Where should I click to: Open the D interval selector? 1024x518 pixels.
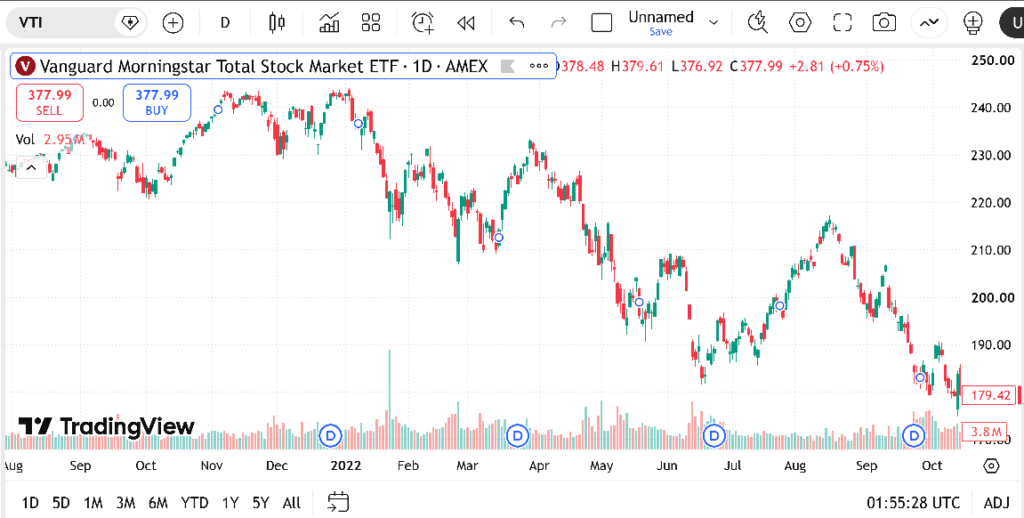click(x=225, y=23)
